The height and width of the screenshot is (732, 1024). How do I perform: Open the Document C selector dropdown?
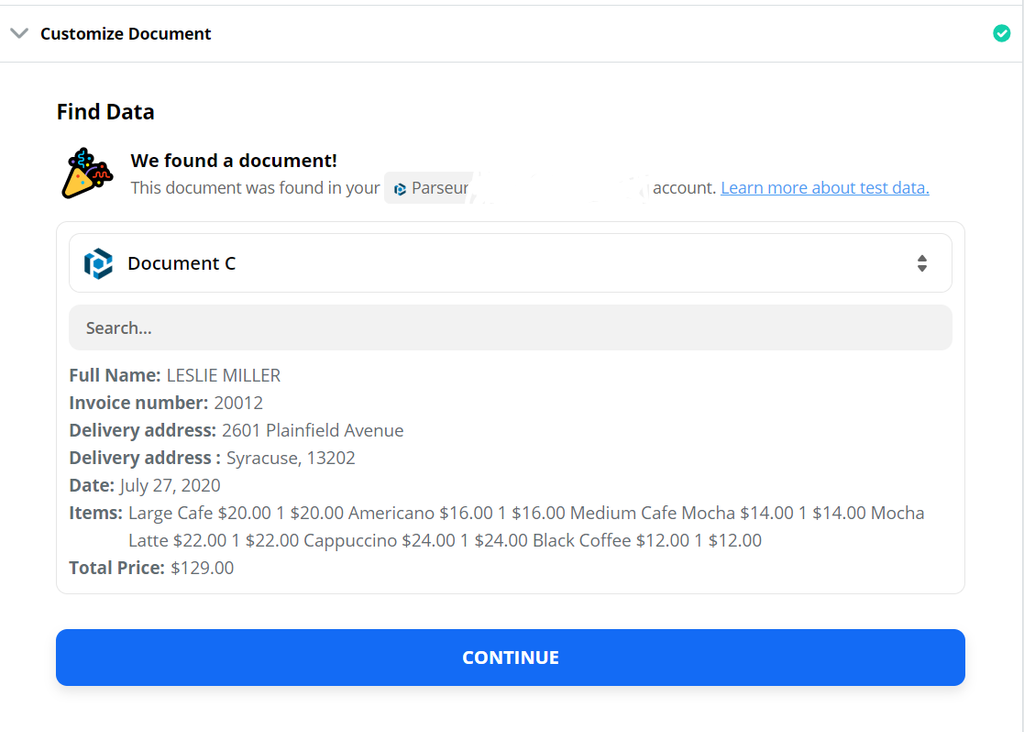[x=510, y=264]
